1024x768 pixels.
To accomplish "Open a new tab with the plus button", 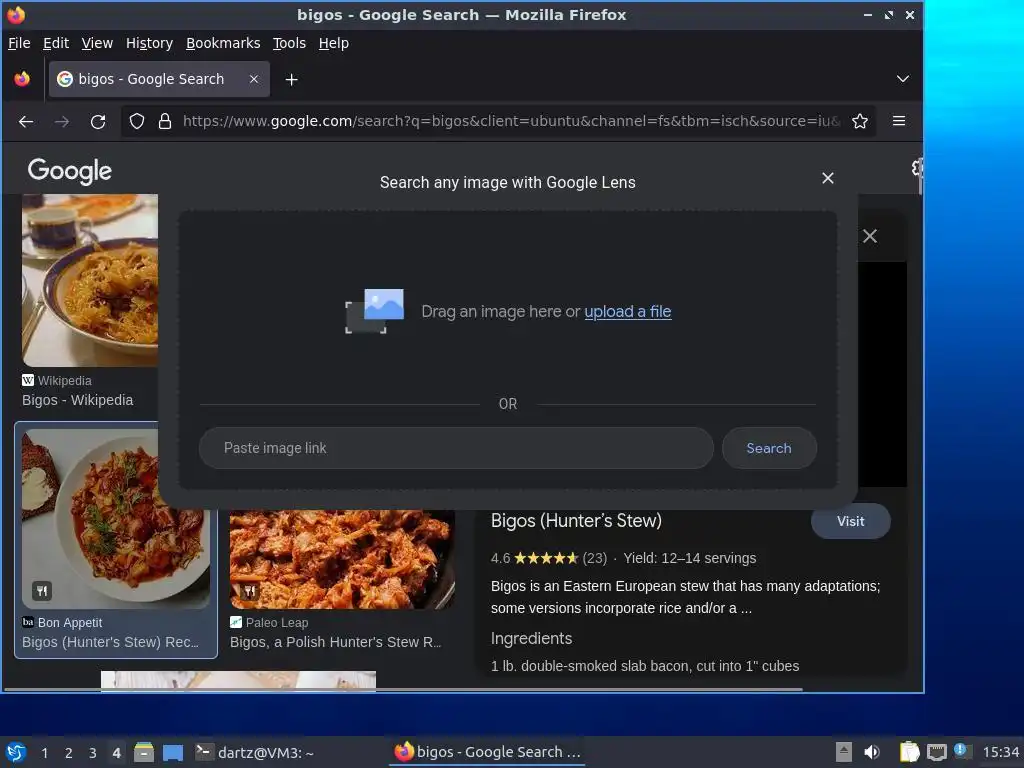I will (x=292, y=80).
